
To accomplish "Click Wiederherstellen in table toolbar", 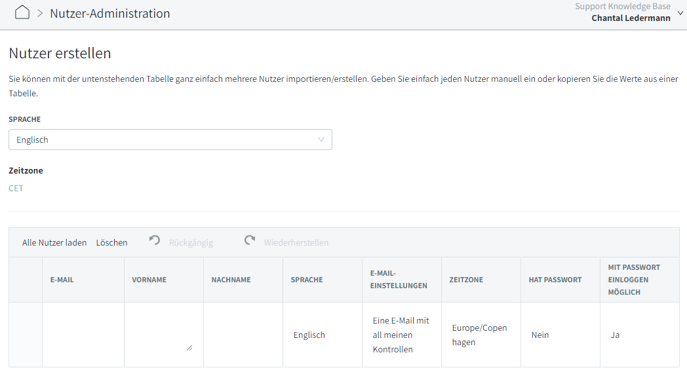I will tap(296, 242).
